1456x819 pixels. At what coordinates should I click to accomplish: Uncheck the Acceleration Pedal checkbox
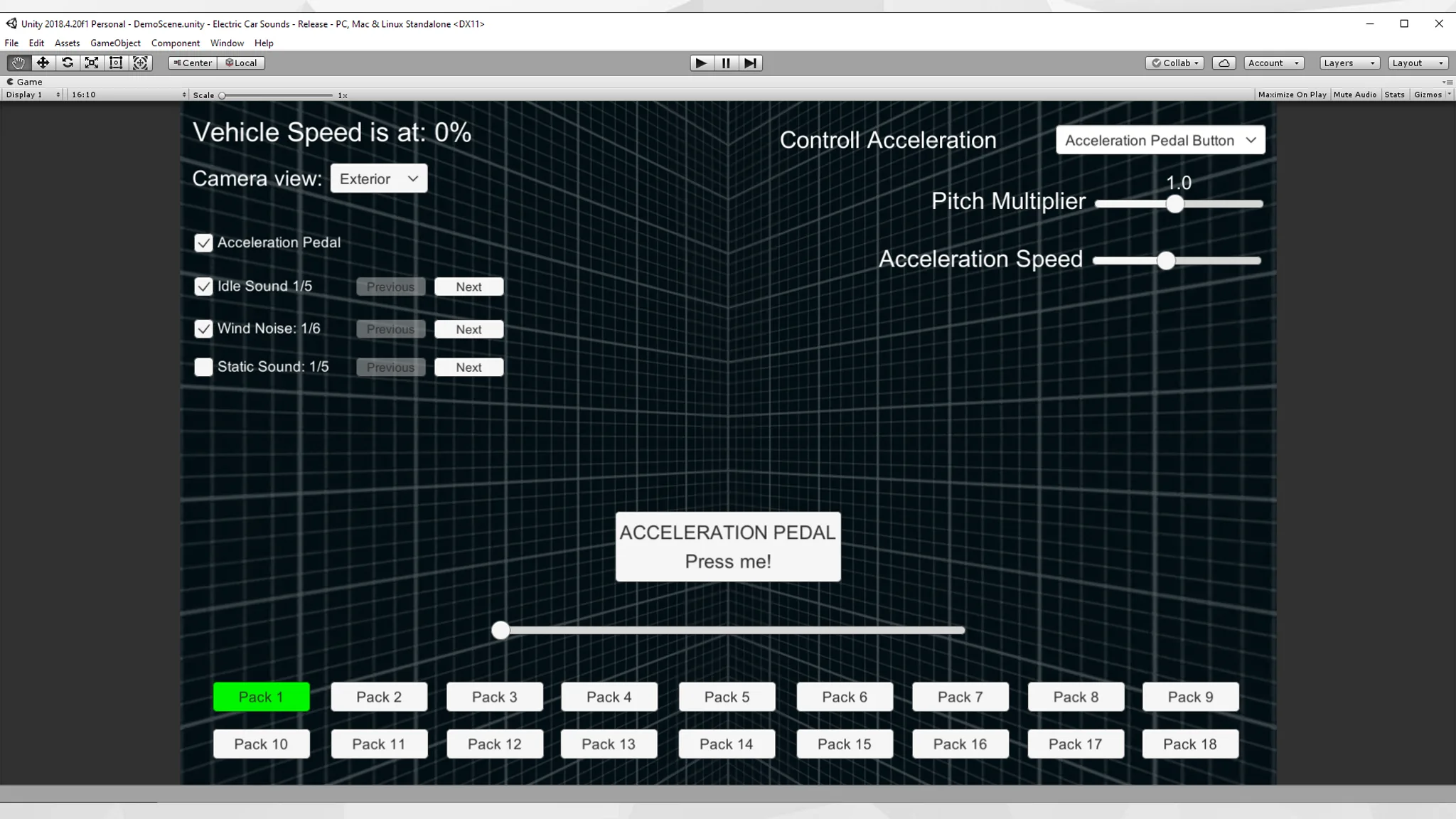click(x=203, y=243)
